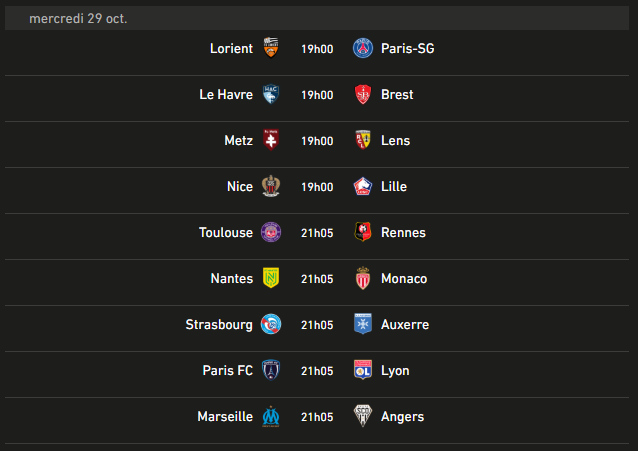This screenshot has width=638, height=451.
Task: Click the Strasbourg–Auxerre 21h05 match time
Action: pos(317,325)
